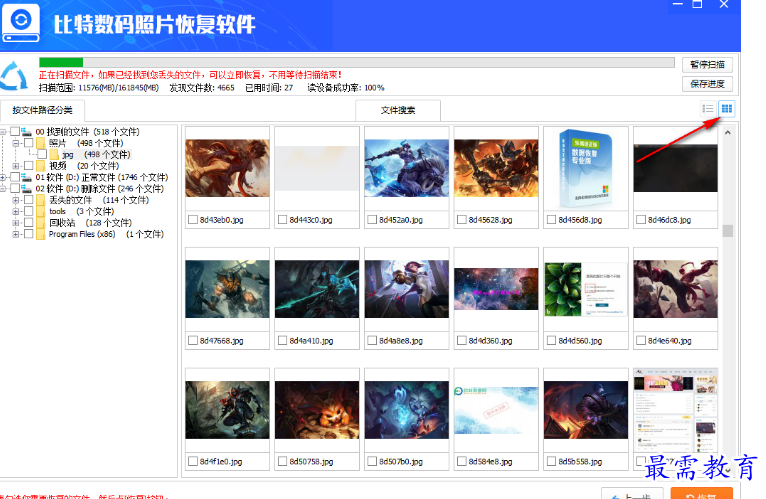
Task: Switch to thumbnail grid view icon
Action: pyautogui.click(x=727, y=108)
